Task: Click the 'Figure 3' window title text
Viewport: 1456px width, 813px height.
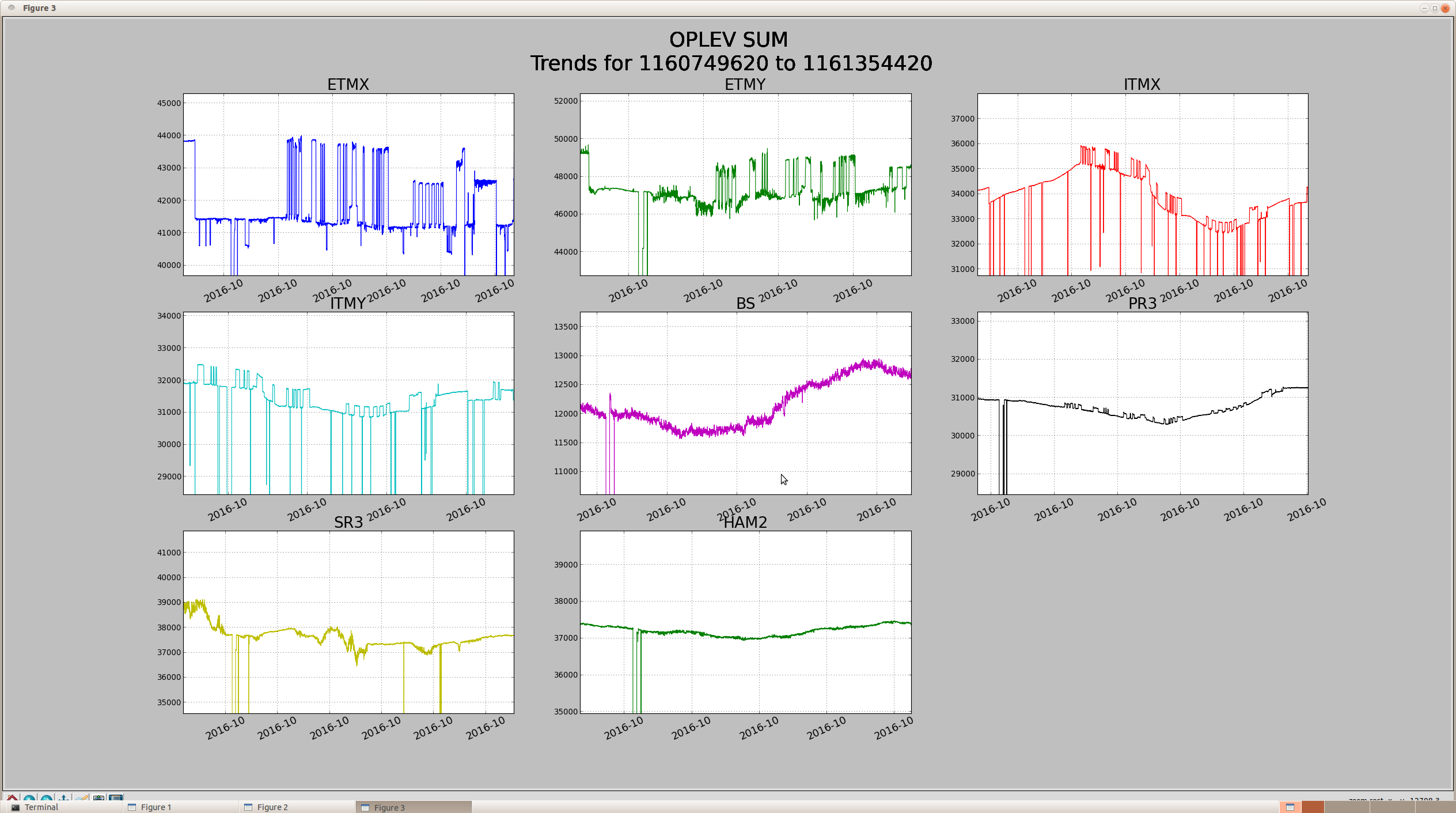Action: (x=39, y=8)
